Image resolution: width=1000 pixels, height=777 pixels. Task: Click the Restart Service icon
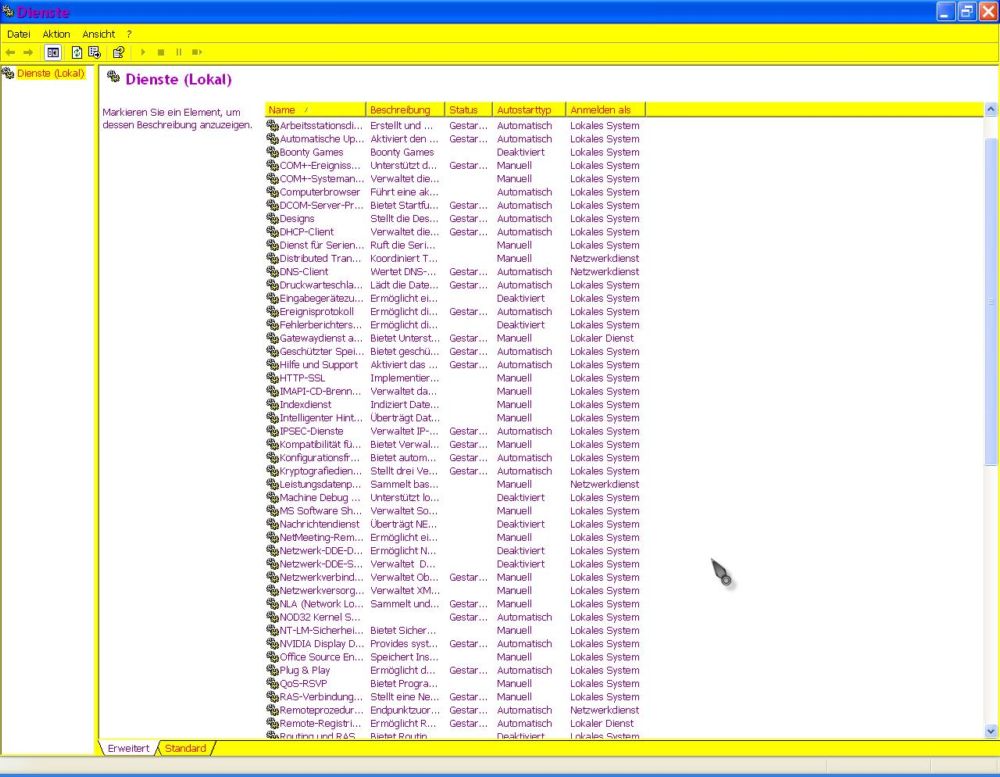point(197,52)
